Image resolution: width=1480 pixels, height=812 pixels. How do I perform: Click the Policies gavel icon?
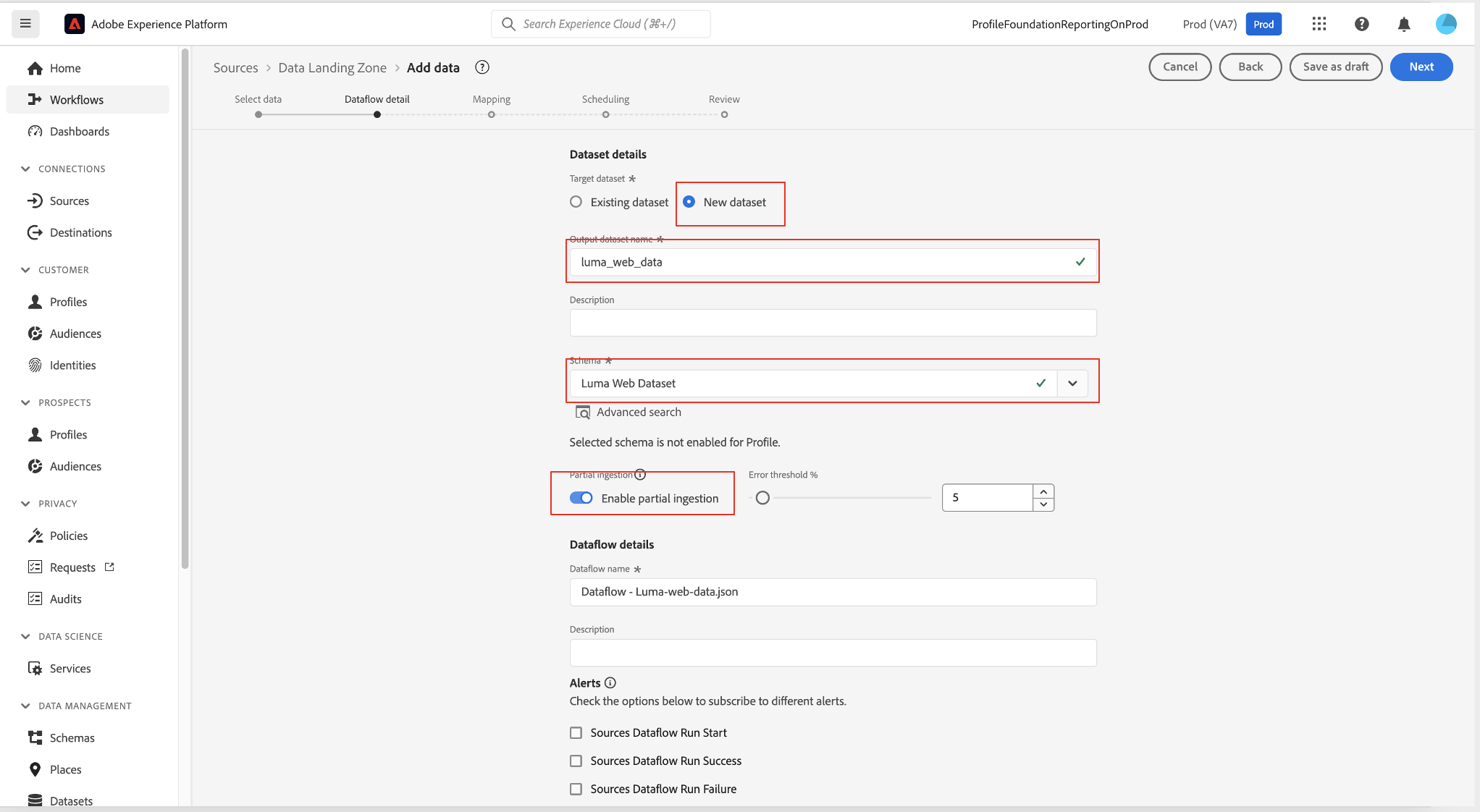35,536
